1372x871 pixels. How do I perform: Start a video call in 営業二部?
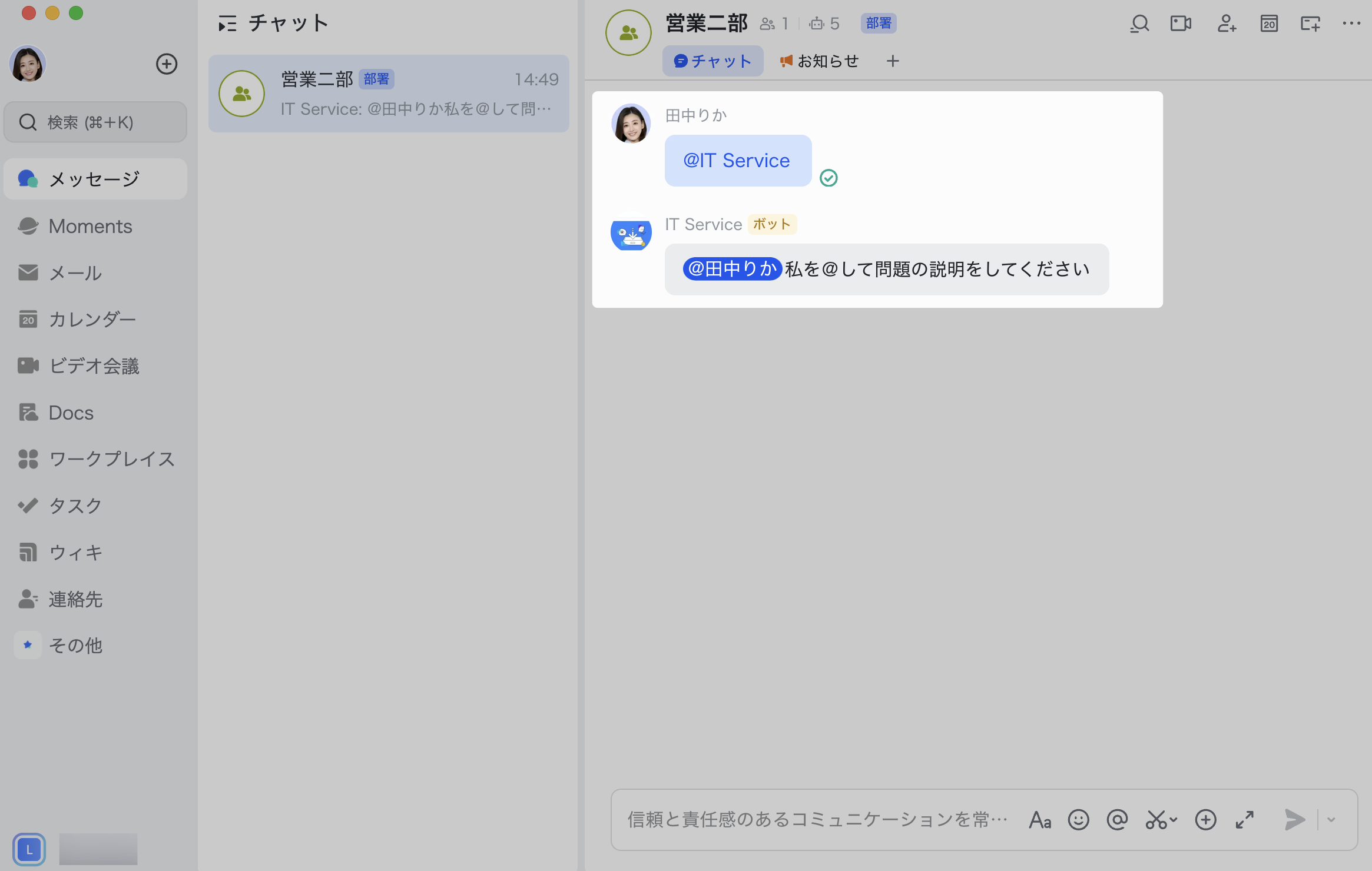click(1181, 24)
